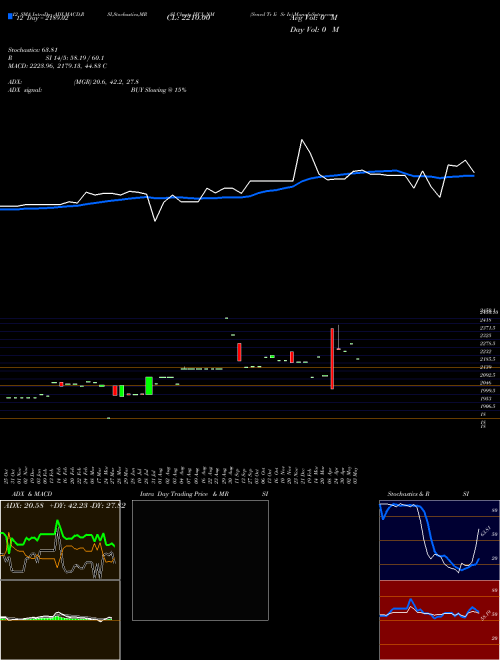Click the last date label on the x-axis
500x660 pixels.
pyautogui.click(x=356, y=476)
